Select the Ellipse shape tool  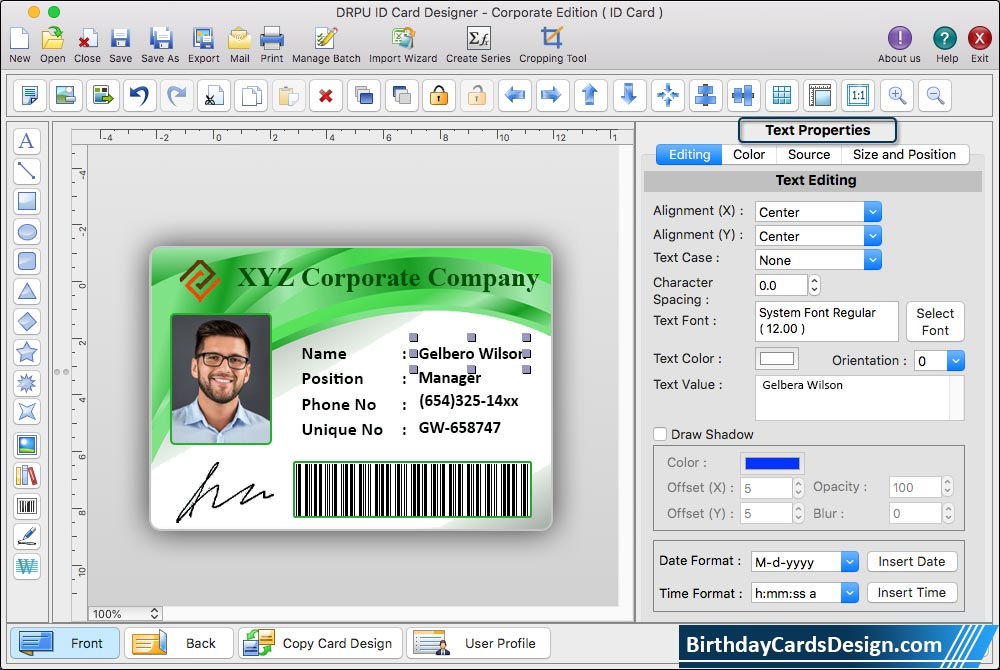point(27,231)
